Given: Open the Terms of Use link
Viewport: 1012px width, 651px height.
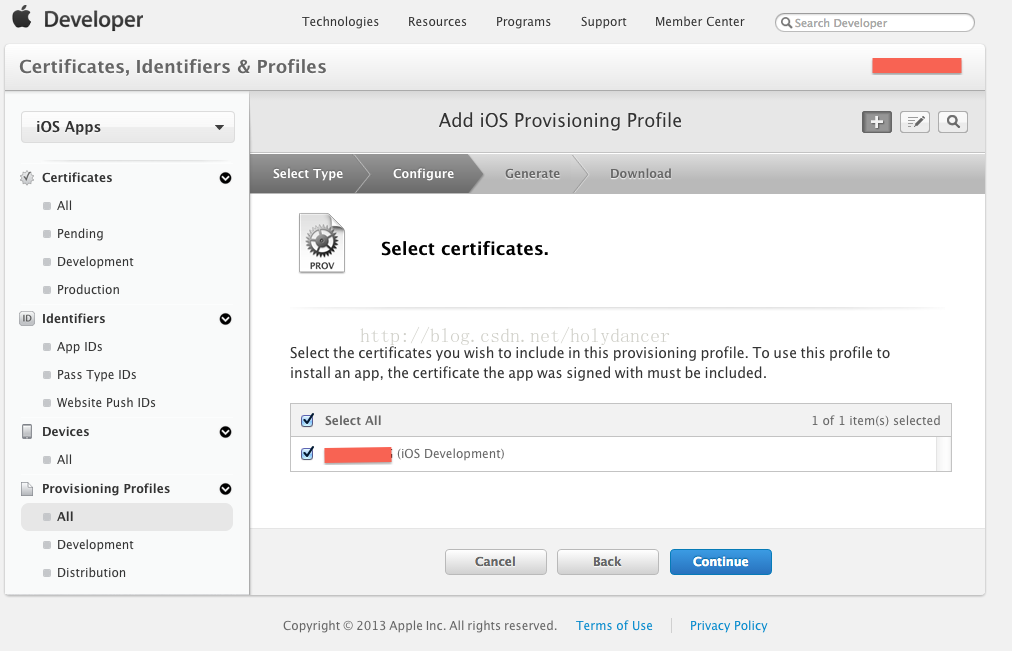Looking at the screenshot, I should (614, 625).
